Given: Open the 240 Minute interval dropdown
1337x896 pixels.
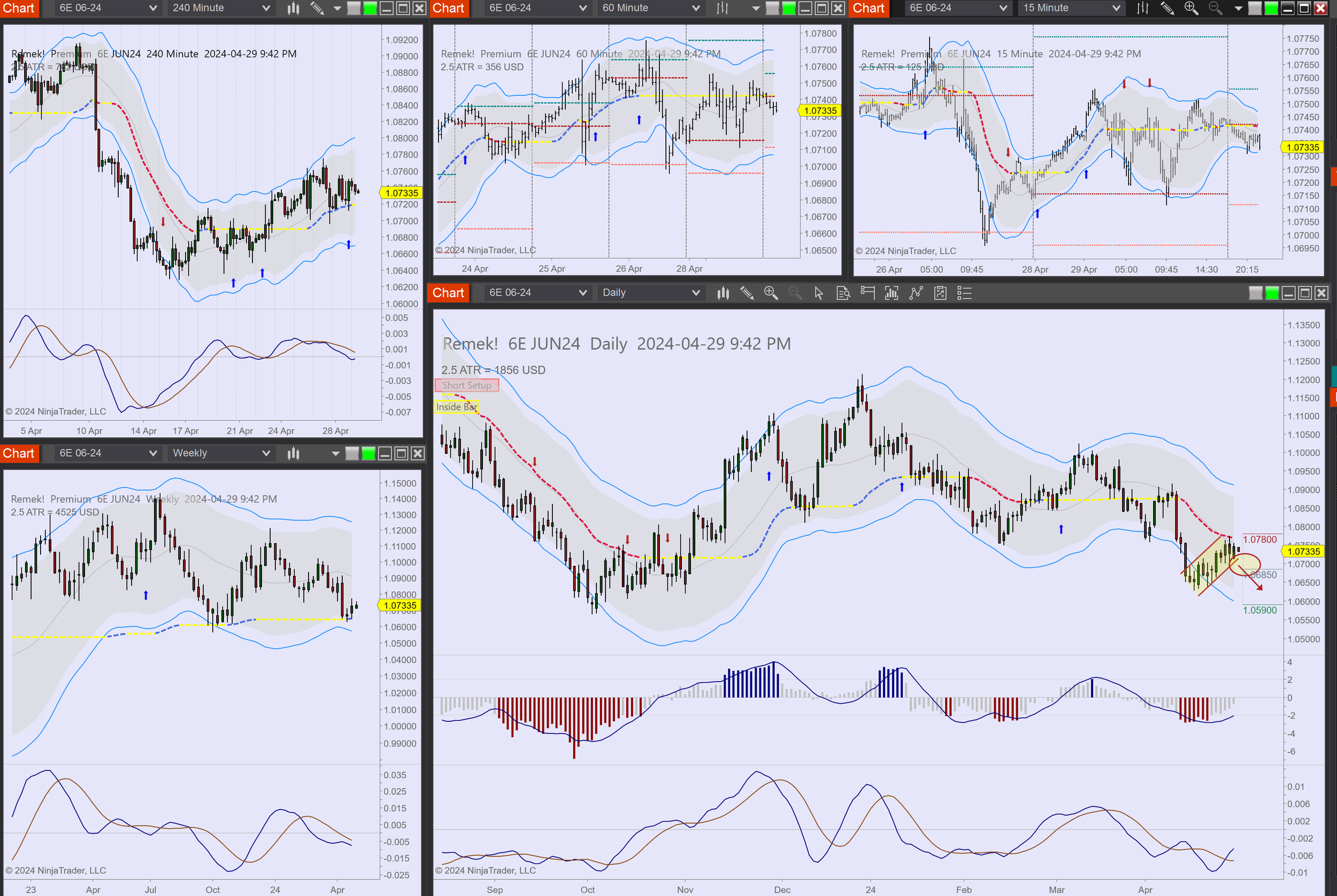Looking at the screenshot, I should 221,8.
